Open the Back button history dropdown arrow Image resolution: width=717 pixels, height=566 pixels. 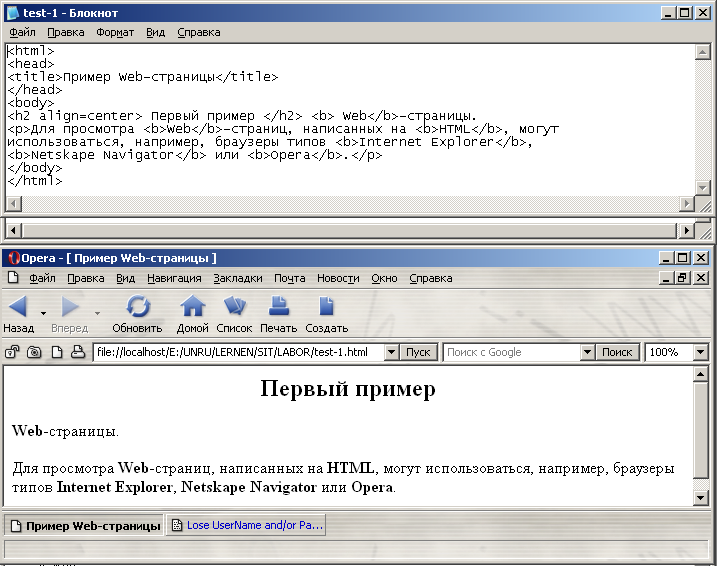43,313
